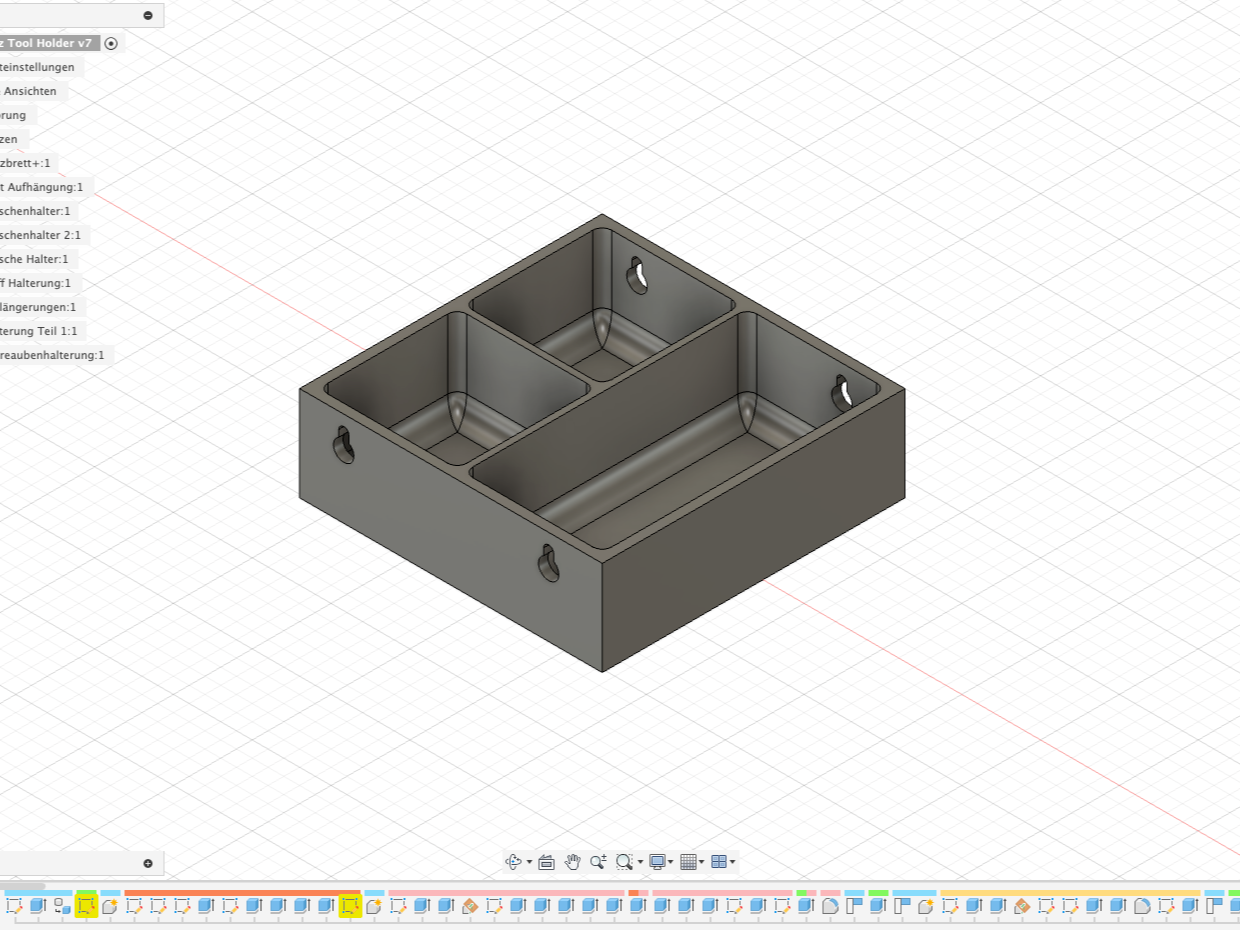This screenshot has width=1240, height=930.
Task: Select the browser row ending in 'rung'
Action: [x=18, y=115]
